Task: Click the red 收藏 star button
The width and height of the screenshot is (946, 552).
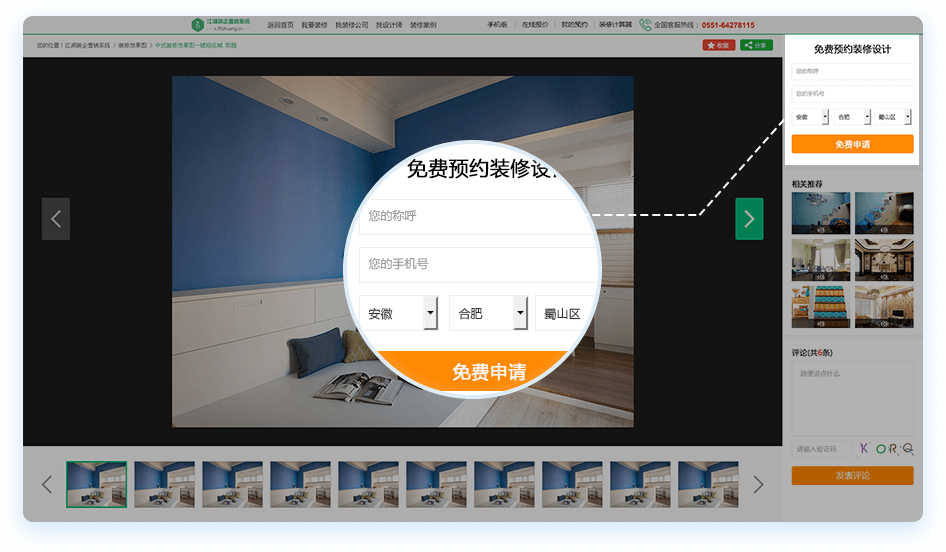Action: pyautogui.click(x=718, y=45)
